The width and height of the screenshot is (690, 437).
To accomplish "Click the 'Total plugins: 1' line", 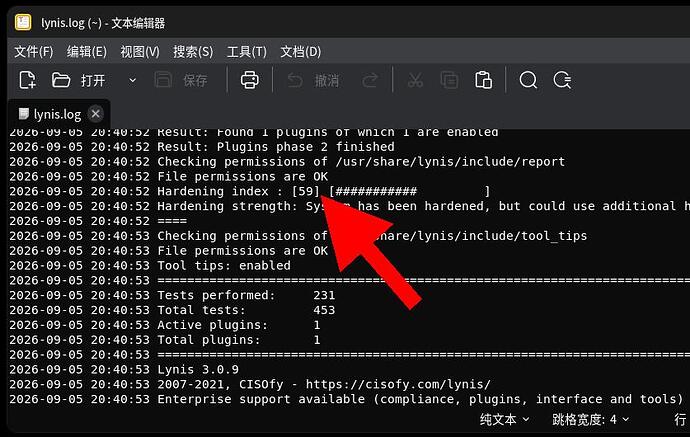I will 165,340.
